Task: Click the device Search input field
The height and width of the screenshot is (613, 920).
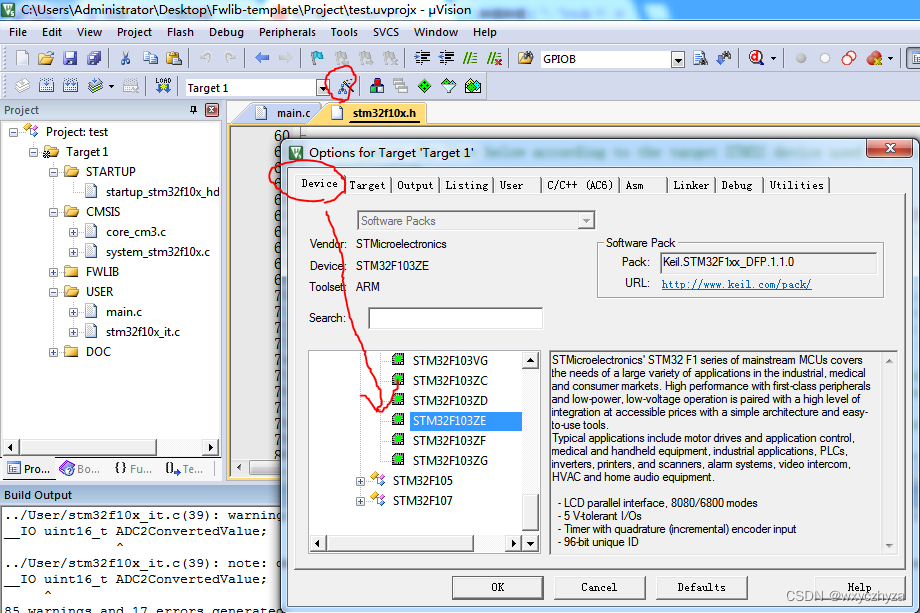Action: tap(455, 318)
